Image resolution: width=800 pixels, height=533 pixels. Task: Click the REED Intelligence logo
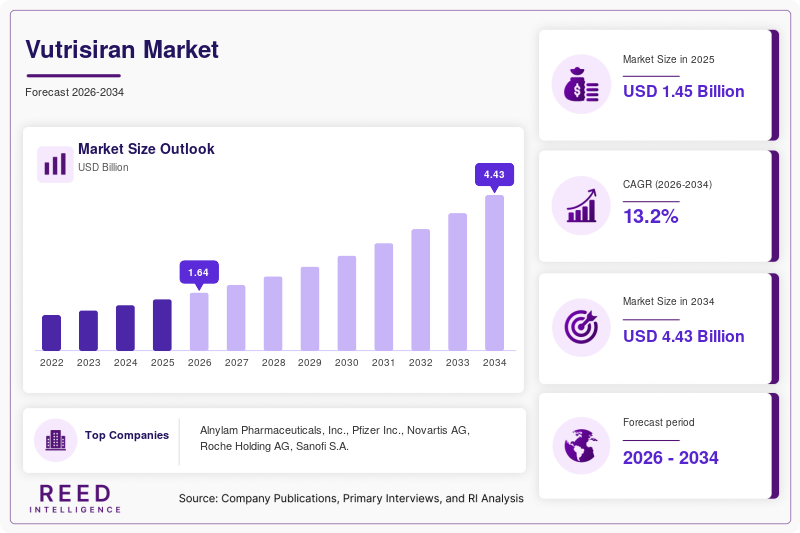(x=75, y=498)
